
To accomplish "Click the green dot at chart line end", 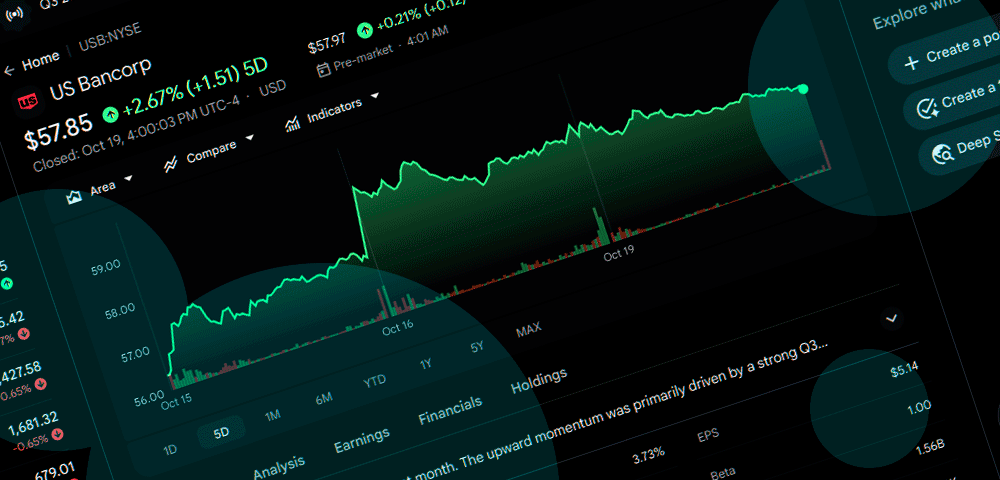I will [803, 89].
